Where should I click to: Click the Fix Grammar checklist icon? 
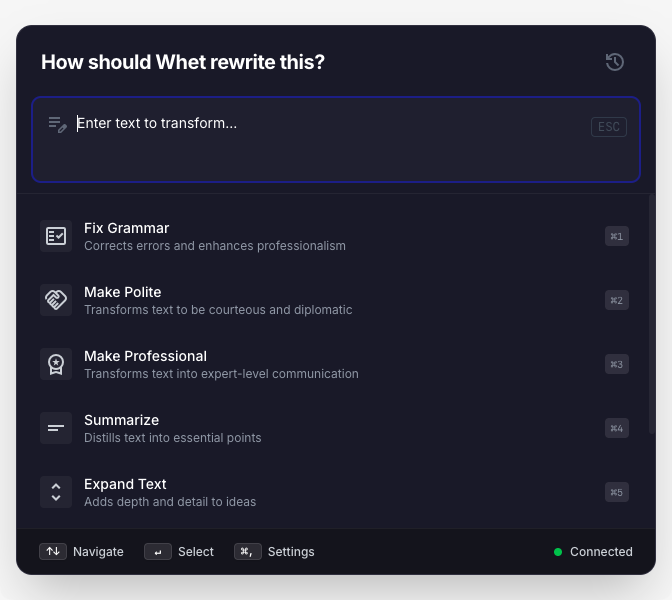click(x=56, y=236)
